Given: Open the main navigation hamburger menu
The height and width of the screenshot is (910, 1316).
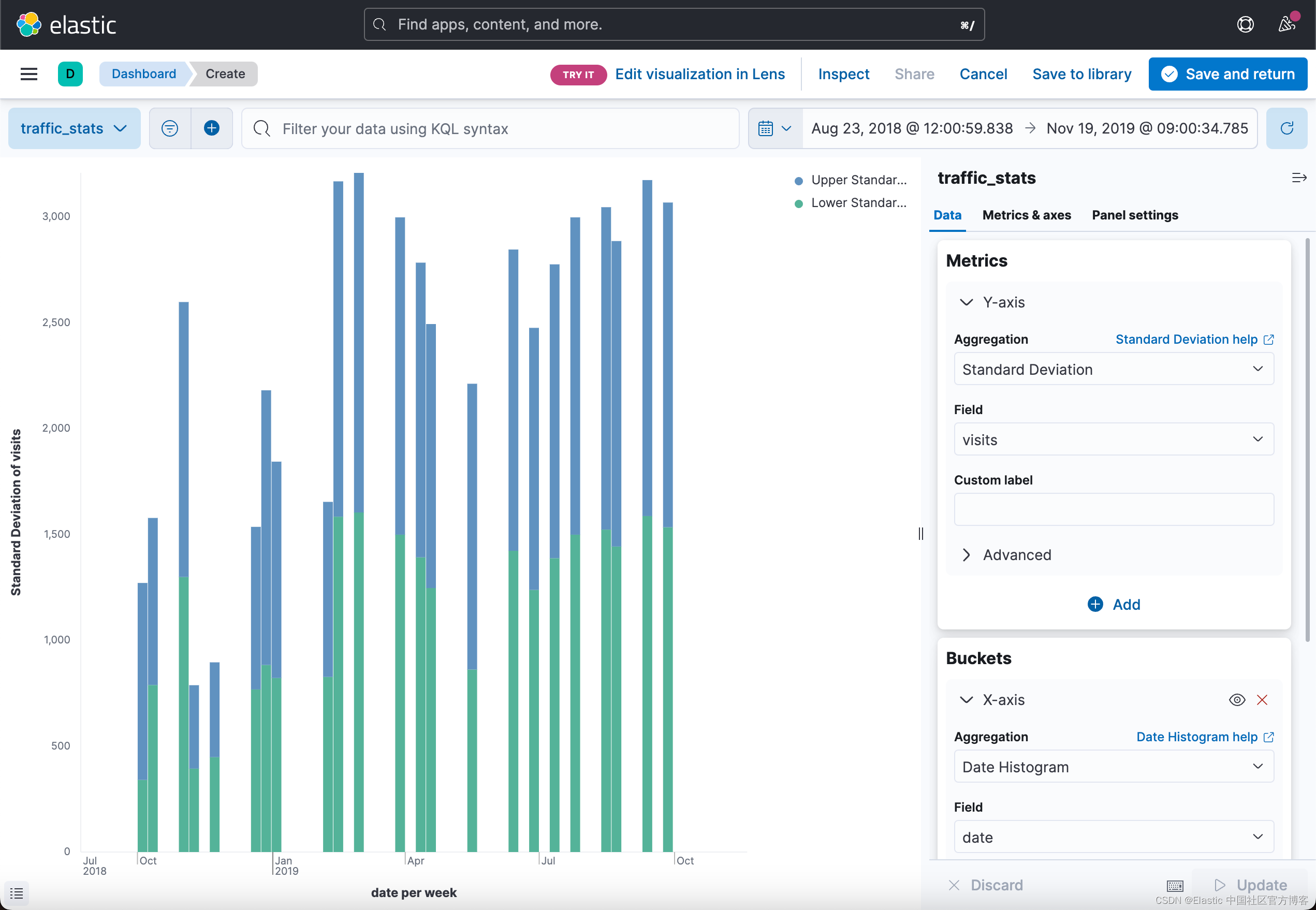Looking at the screenshot, I should coord(28,74).
